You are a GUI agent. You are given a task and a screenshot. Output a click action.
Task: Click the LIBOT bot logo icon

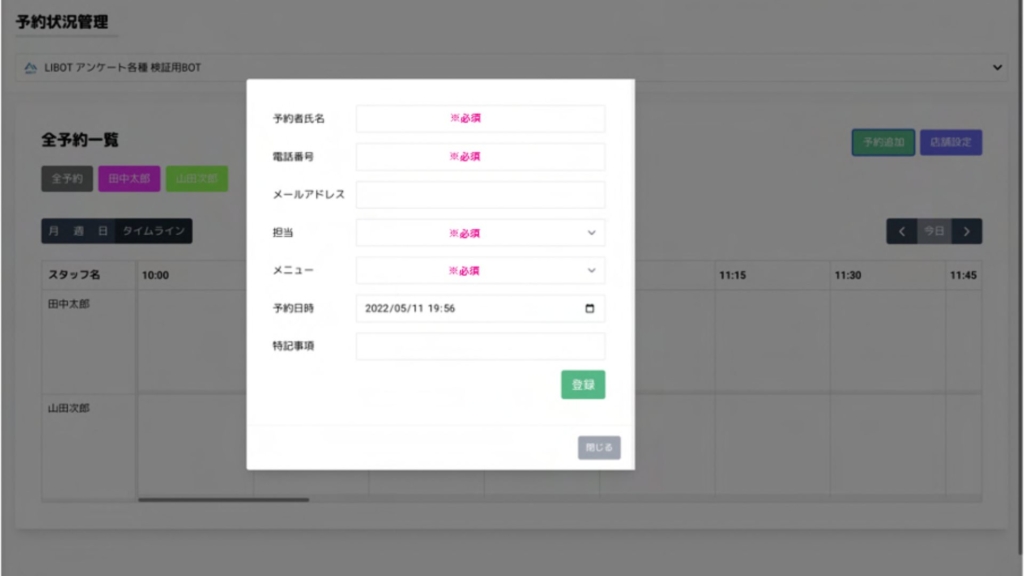pos(30,68)
